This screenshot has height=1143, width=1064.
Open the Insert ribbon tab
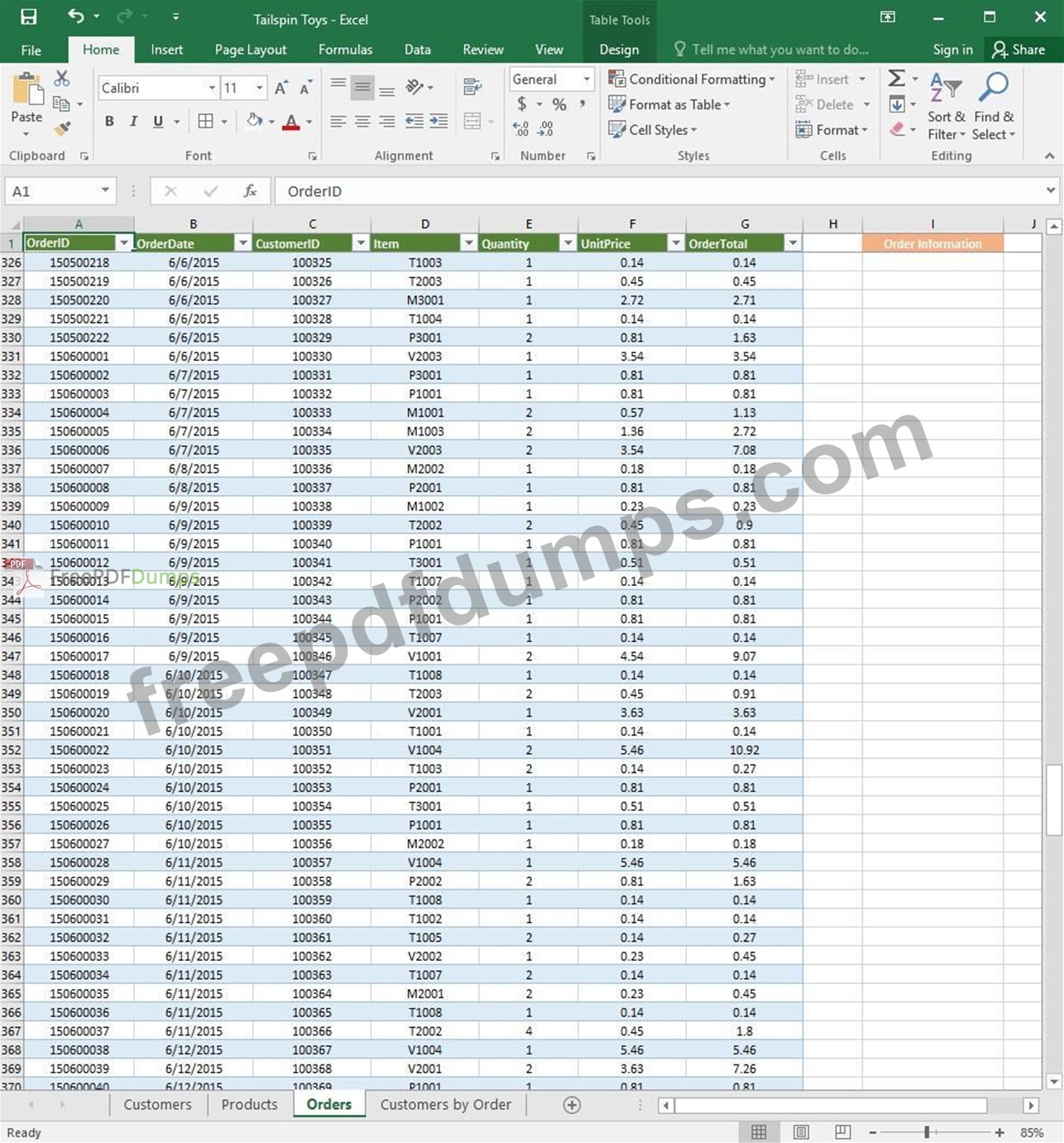166,50
